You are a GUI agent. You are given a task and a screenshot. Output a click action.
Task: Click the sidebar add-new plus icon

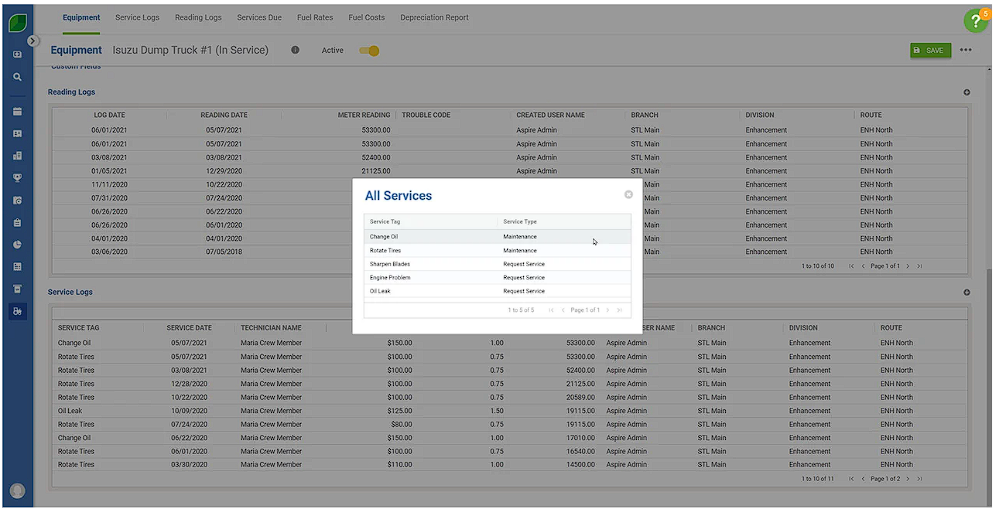[17, 54]
